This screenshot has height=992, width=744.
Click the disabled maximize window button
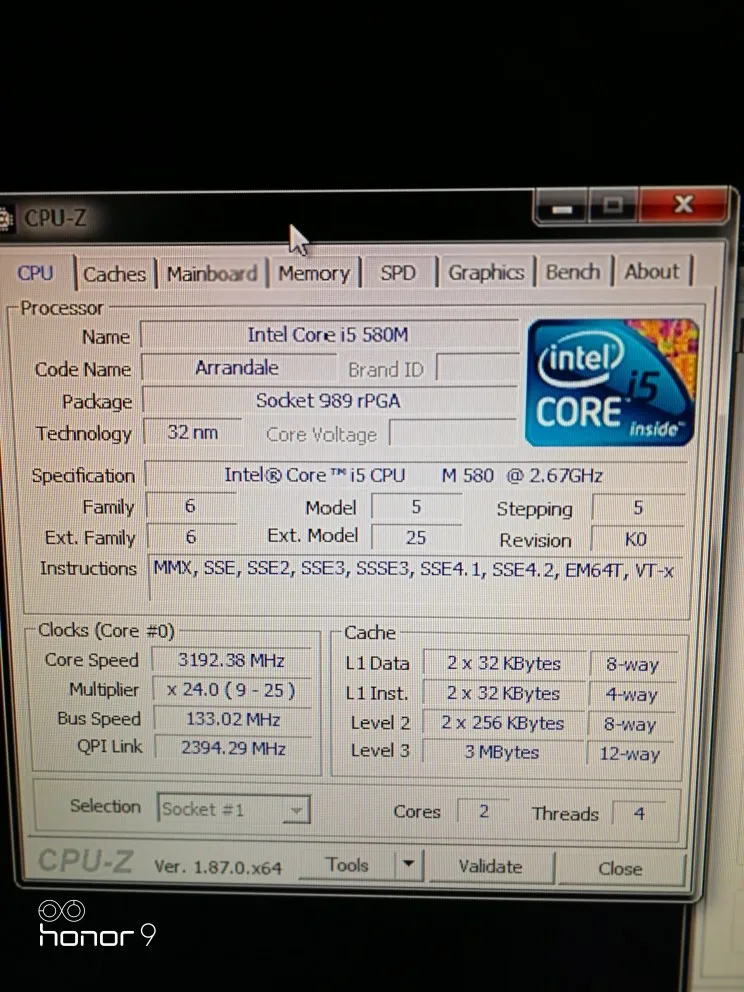(x=612, y=206)
